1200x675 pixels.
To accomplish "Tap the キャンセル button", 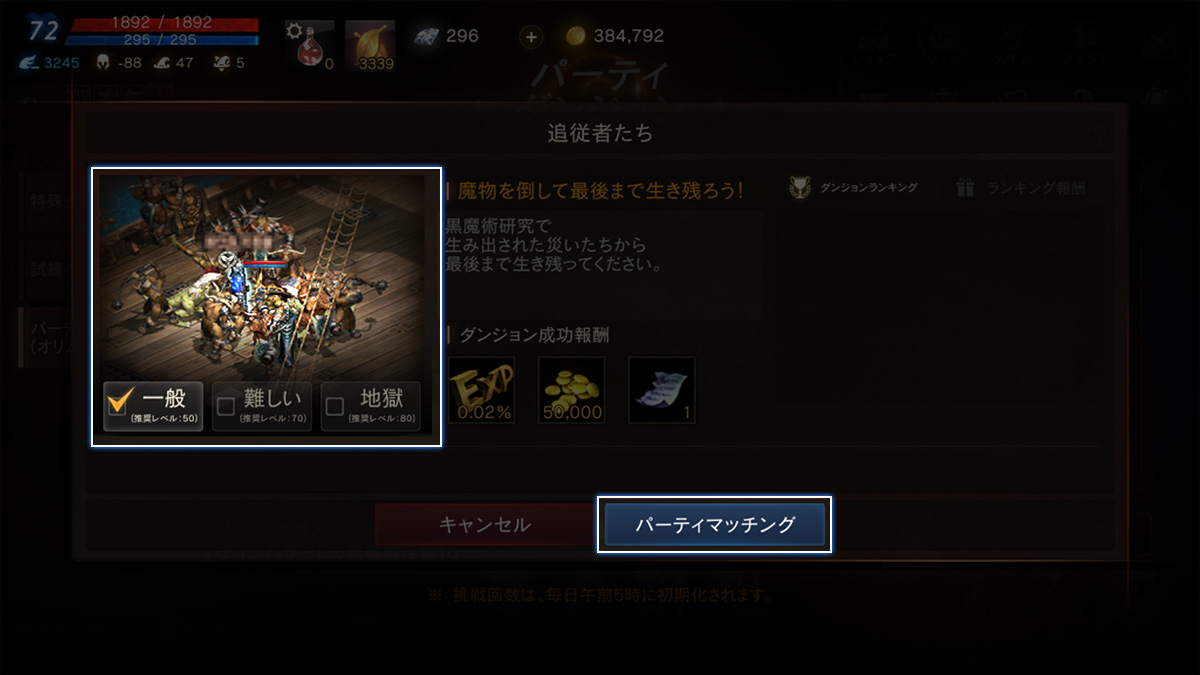I will pos(484,525).
